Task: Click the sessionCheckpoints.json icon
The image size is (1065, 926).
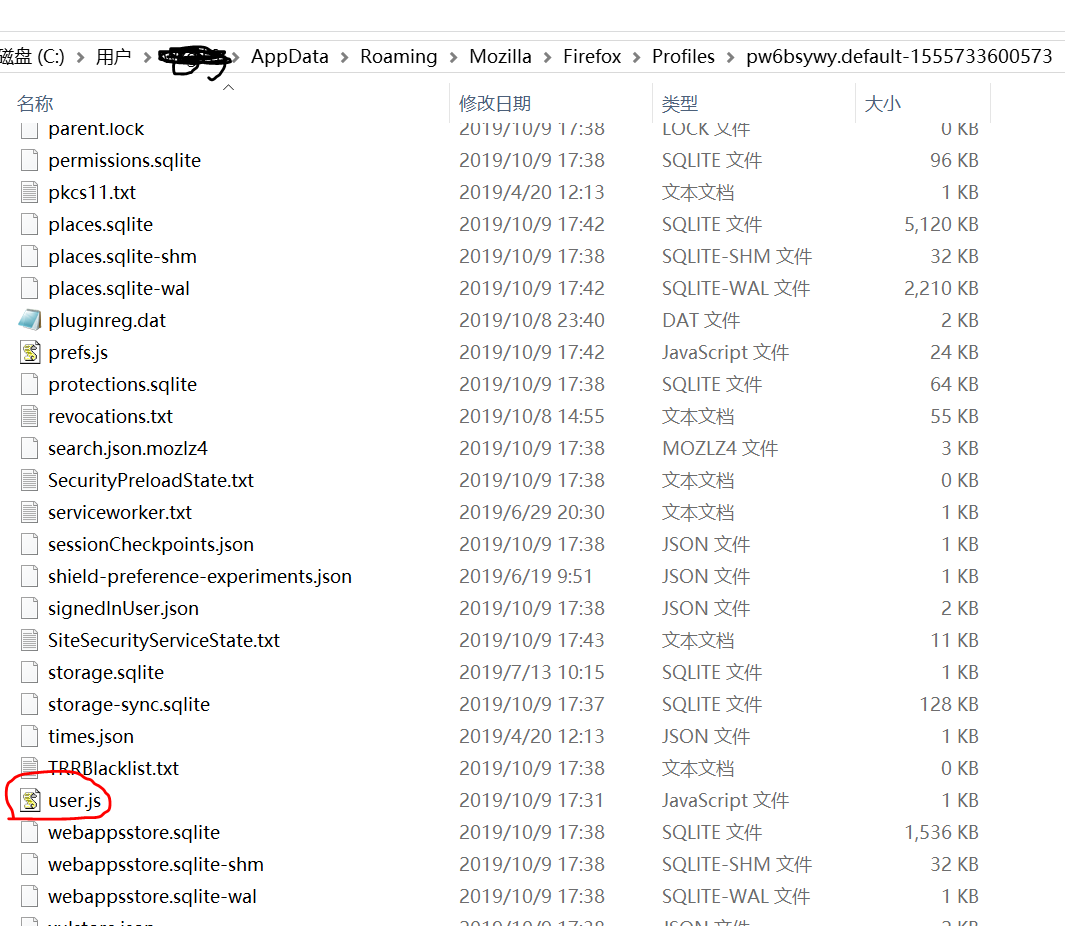Action: (x=29, y=544)
